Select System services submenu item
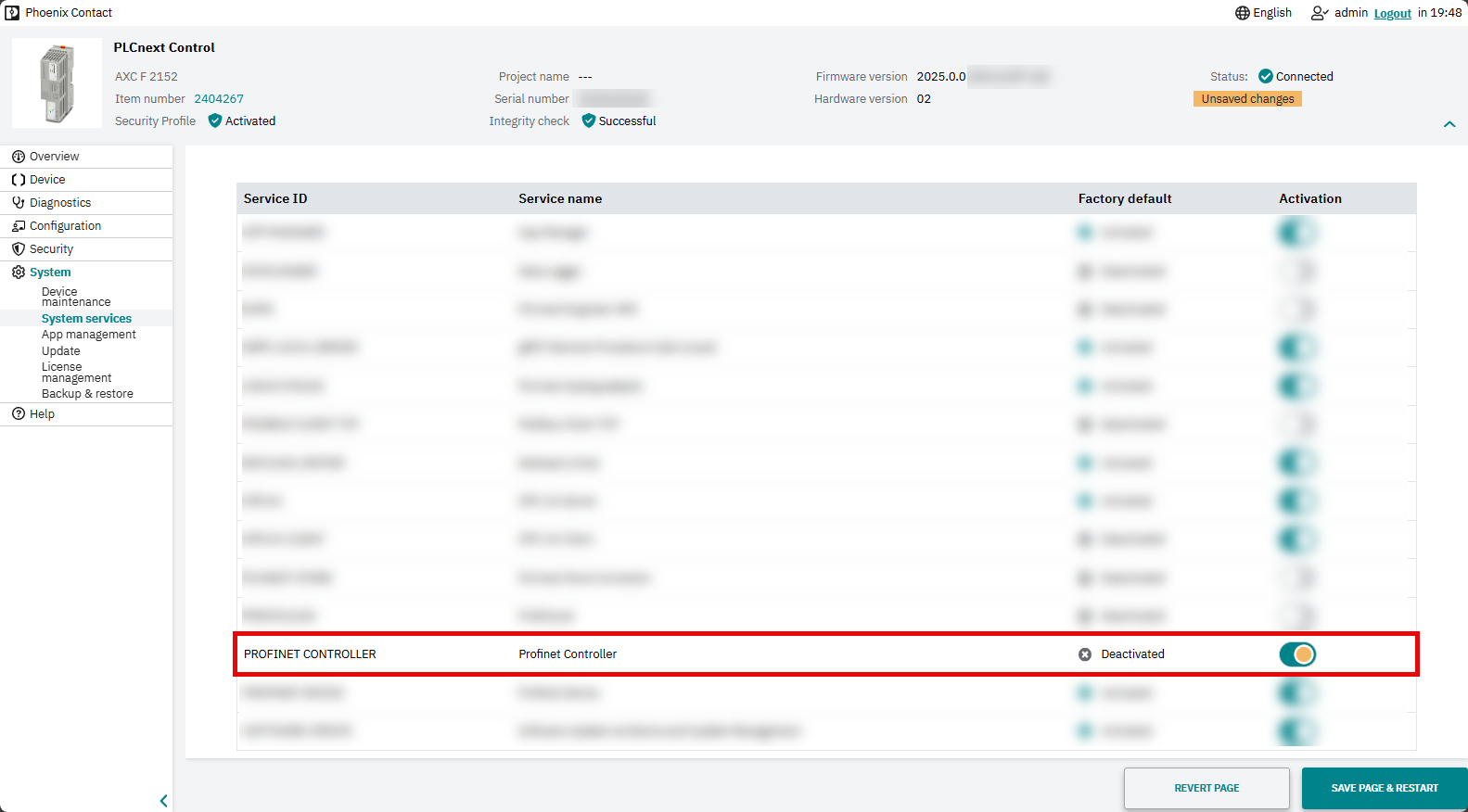The height and width of the screenshot is (812, 1468). click(x=86, y=318)
